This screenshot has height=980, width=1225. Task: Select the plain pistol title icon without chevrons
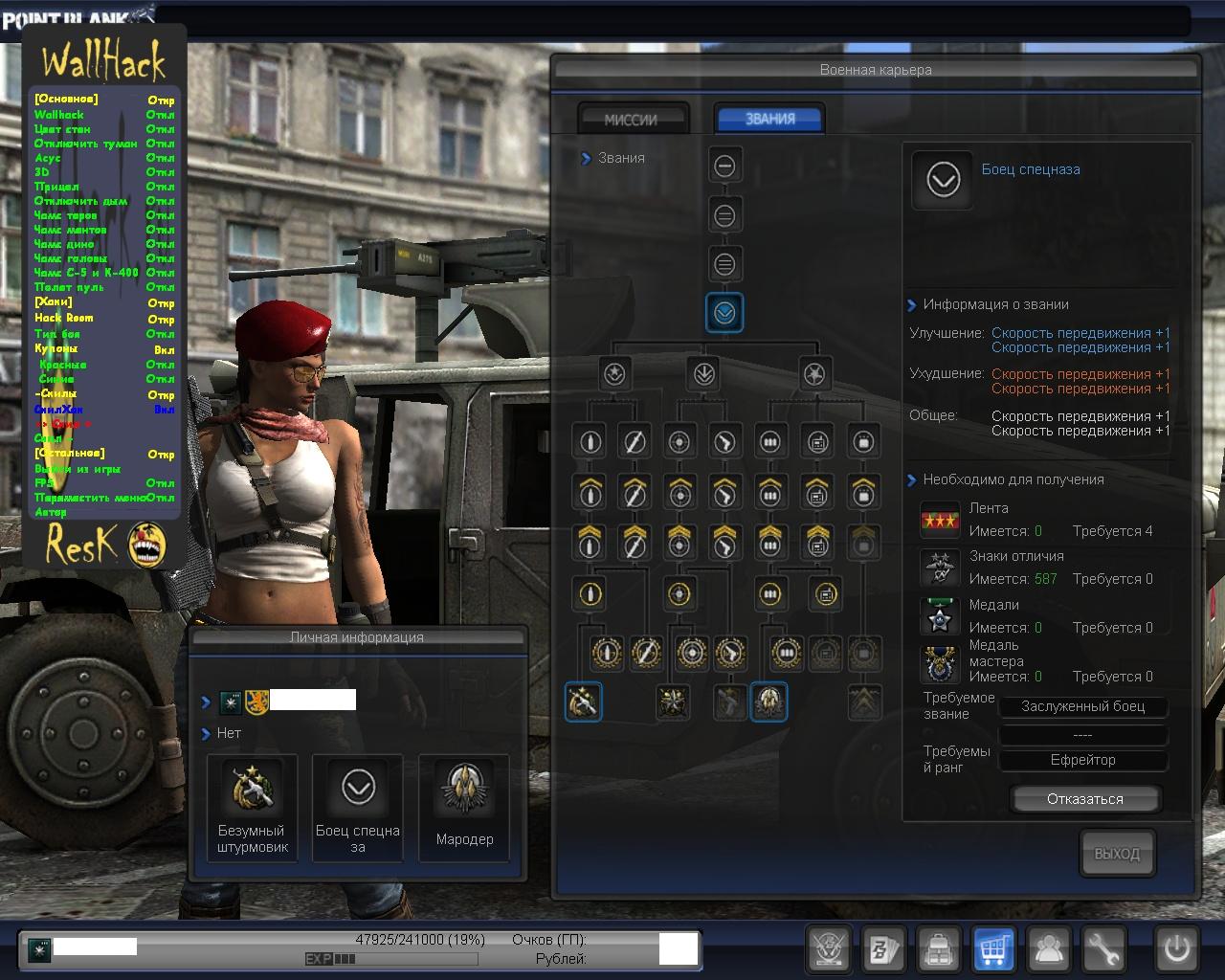724,442
